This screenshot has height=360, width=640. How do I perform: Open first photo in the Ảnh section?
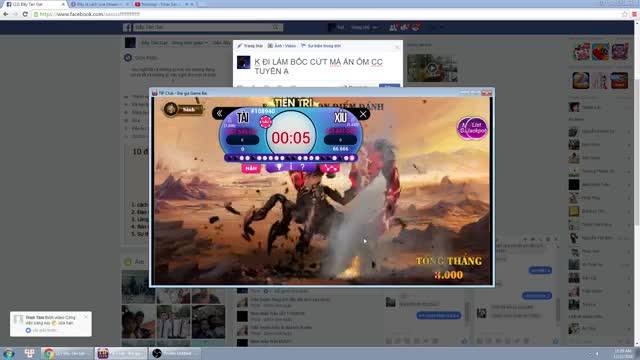pyautogui.click(x=138, y=286)
